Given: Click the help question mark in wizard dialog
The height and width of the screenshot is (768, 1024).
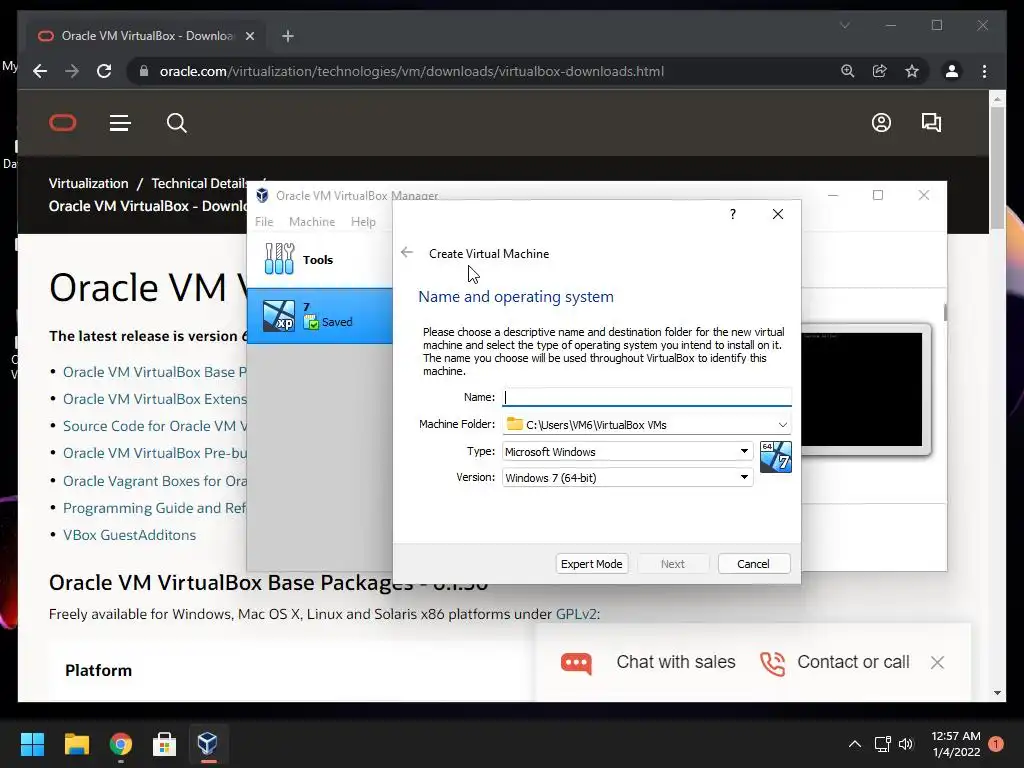Looking at the screenshot, I should click(x=733, y=214).
